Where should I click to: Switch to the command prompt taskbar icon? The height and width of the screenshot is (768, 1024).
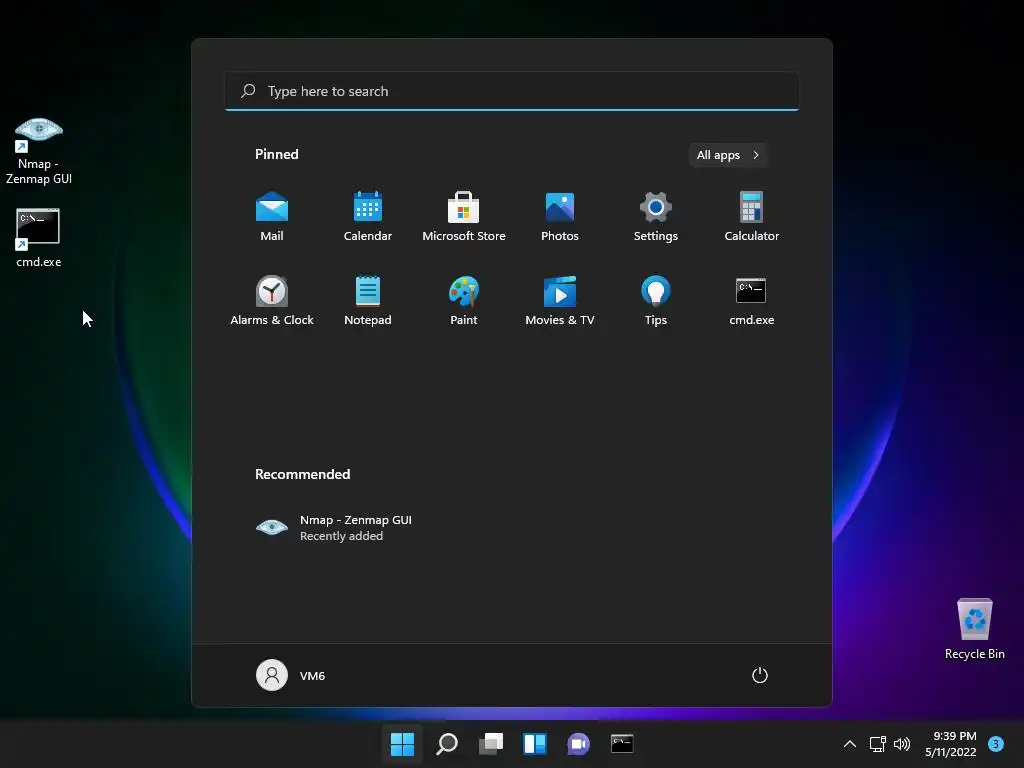pos(622,744)
